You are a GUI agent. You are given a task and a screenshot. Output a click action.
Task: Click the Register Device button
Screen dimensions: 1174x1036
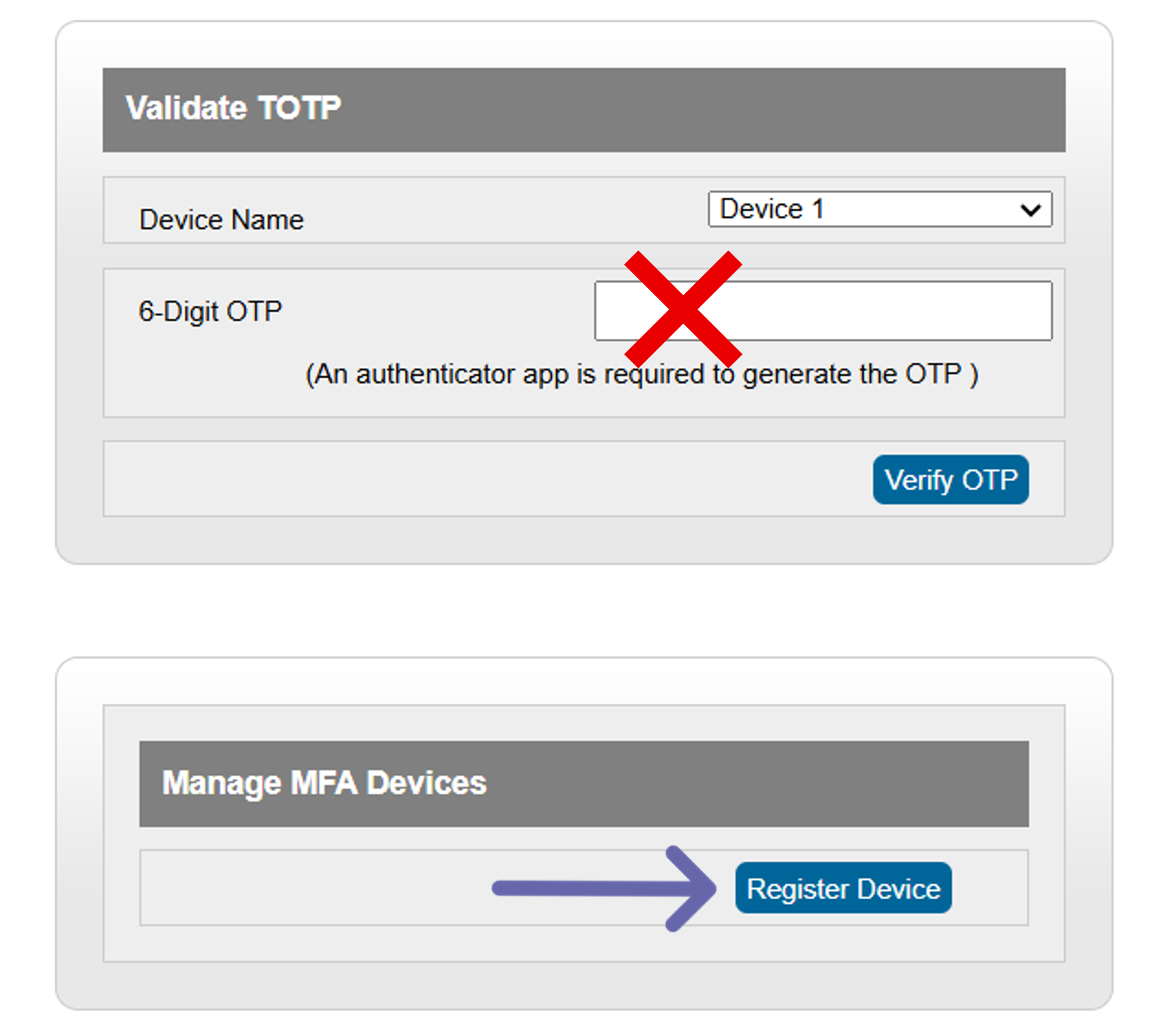click(x=843, y=888)
